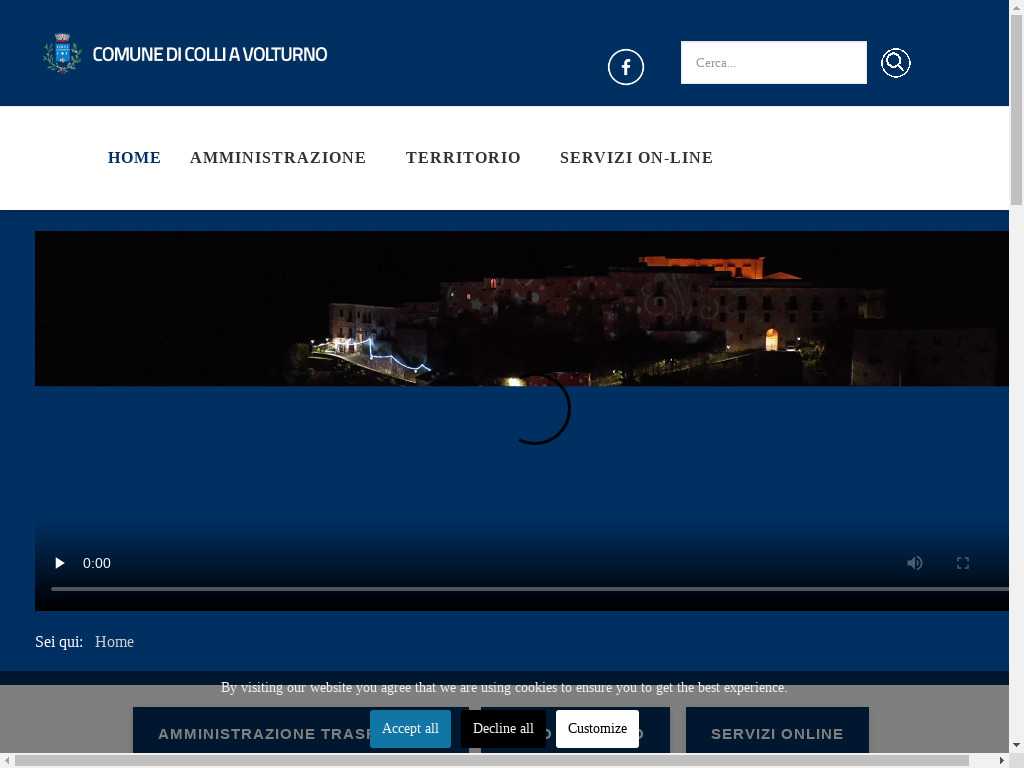
Task: Open the Facebook page icon
Action: (626, 67)
